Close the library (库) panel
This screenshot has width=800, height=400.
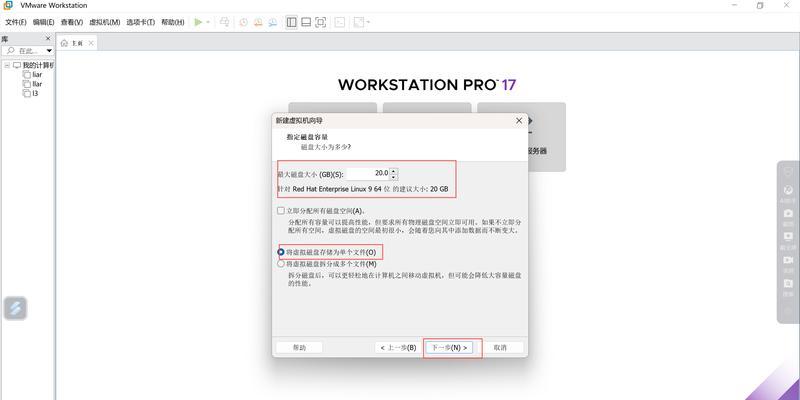coord(48,38)
